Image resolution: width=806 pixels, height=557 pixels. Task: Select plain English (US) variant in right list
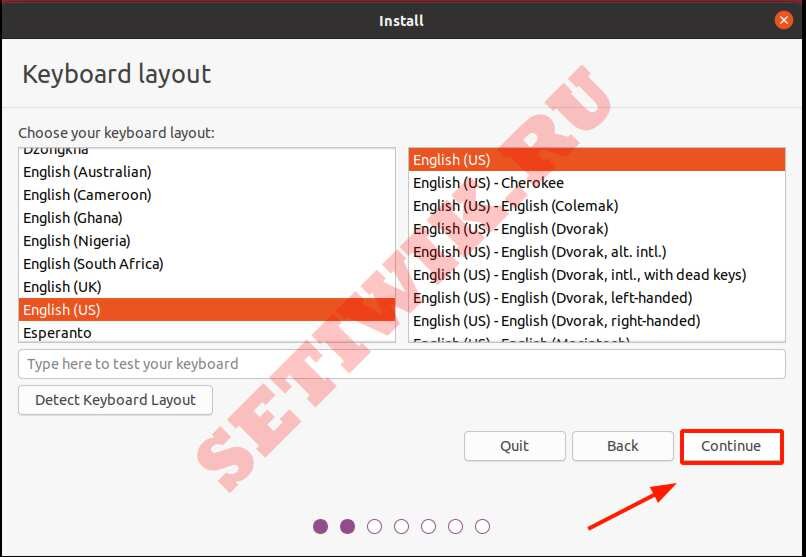coord(597,160)
